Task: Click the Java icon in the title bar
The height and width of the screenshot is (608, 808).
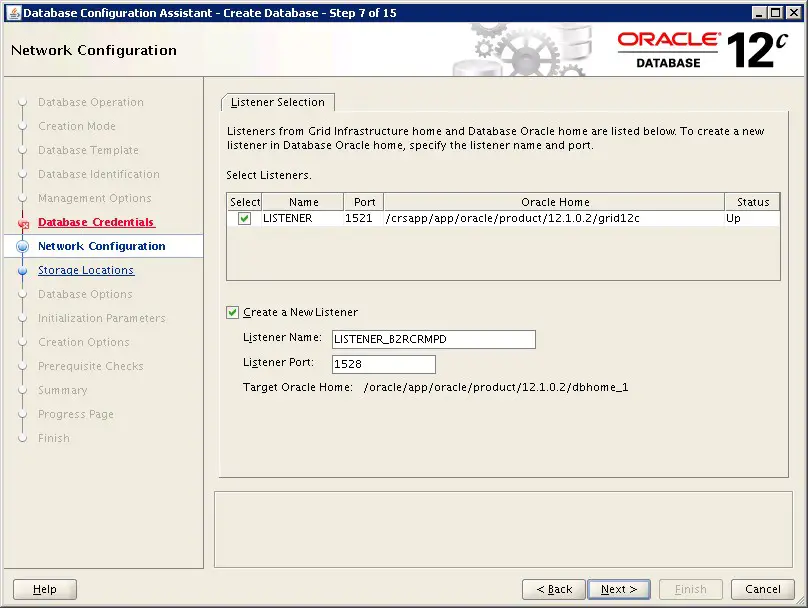Action: (x=14, y=13)
